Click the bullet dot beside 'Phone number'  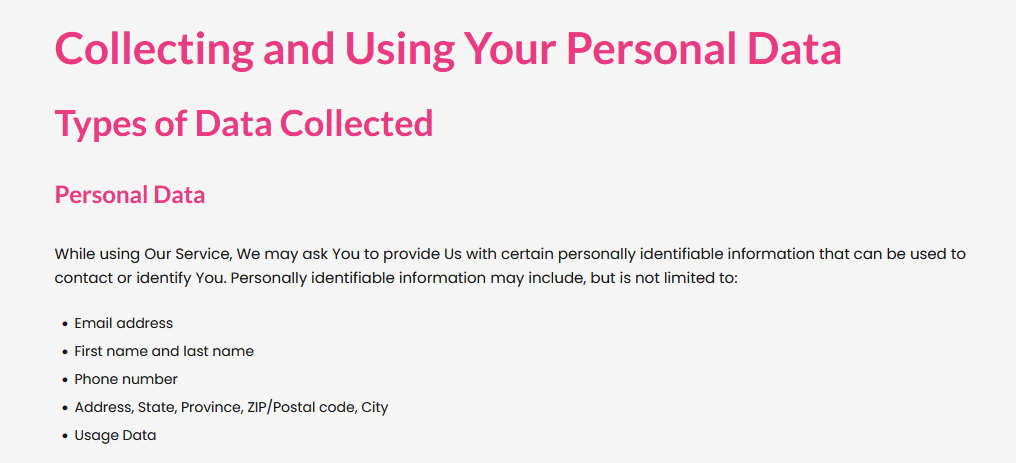coord(65,380)
